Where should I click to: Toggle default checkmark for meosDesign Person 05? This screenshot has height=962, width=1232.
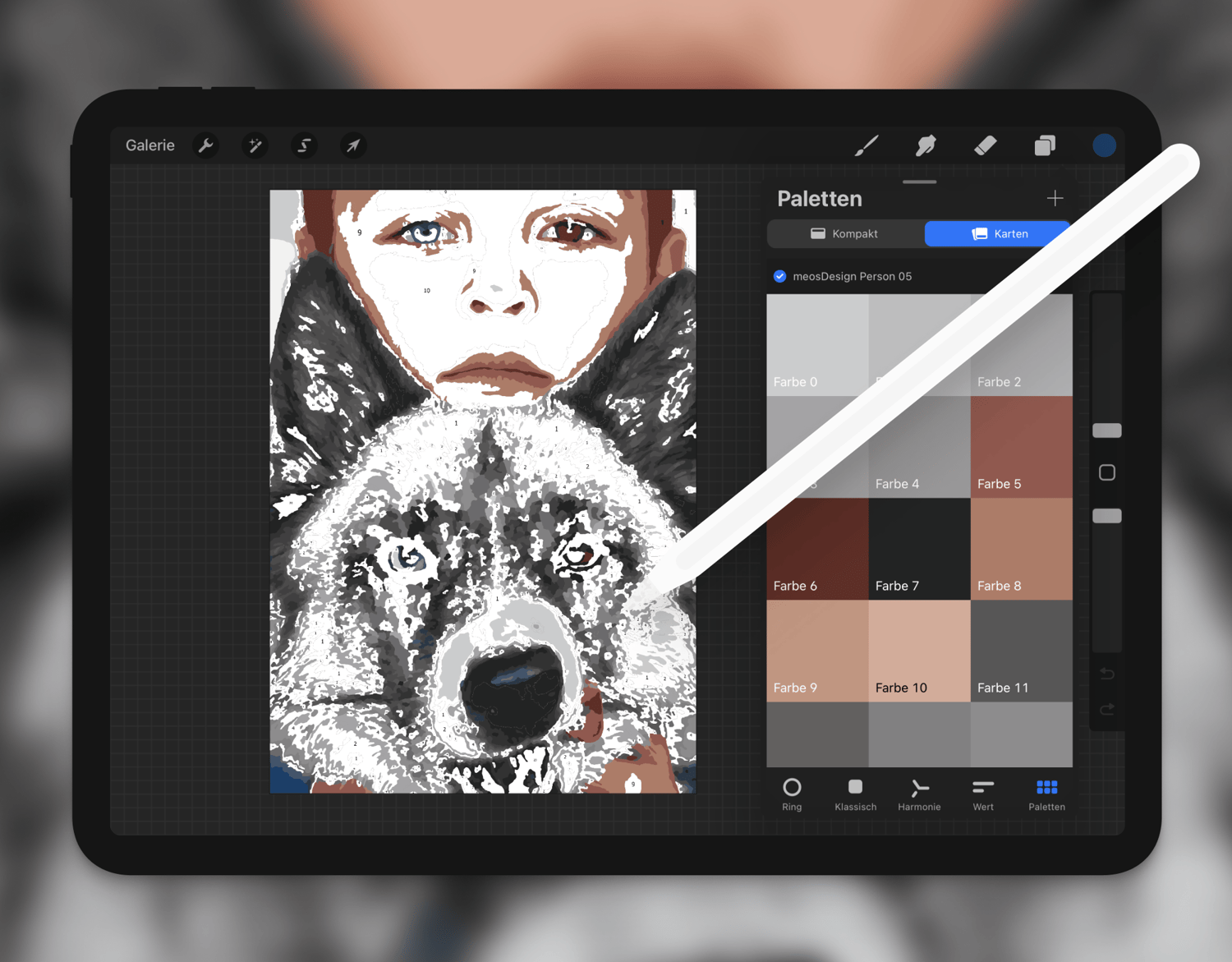tap(779, 276)
